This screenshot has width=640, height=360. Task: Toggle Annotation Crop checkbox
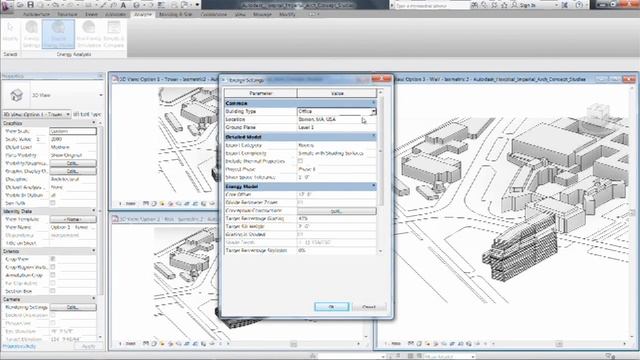53,275
